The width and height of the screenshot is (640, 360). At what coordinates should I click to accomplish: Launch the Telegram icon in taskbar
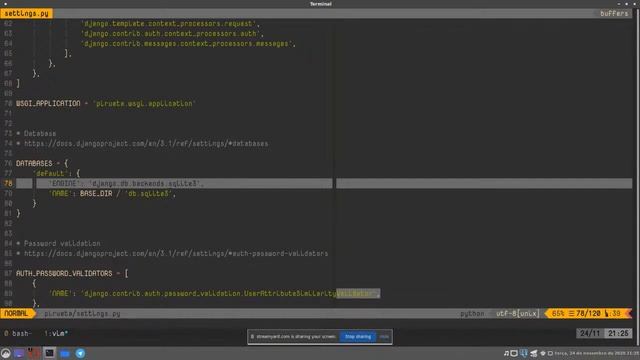pyautogui.click(x=80, y=353)
